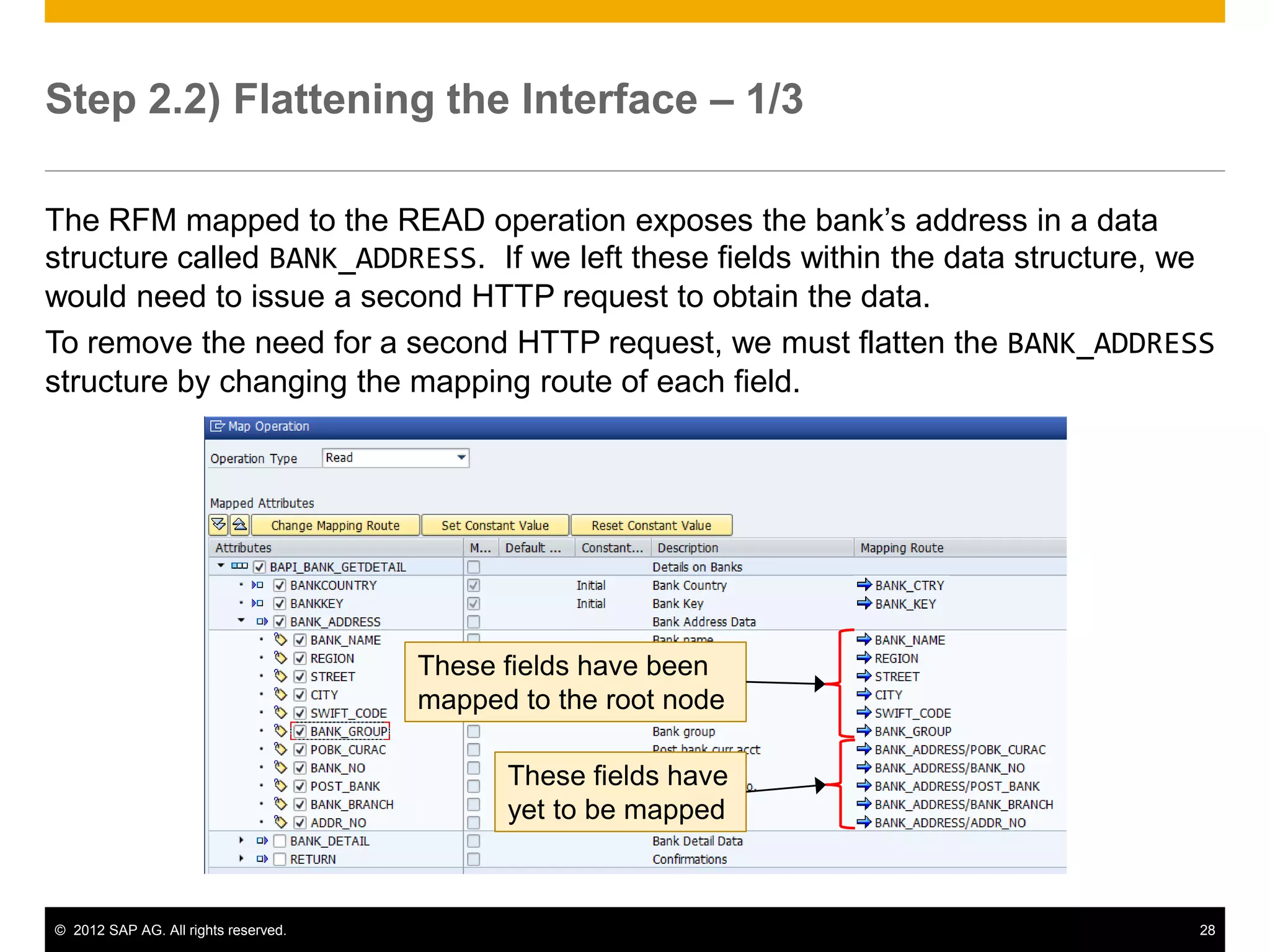Image resolution: width=1270 pixels, height=952 pixels.
Task: Check the BANK_DETAIL attribute checkbox
Action: (280, 841)
